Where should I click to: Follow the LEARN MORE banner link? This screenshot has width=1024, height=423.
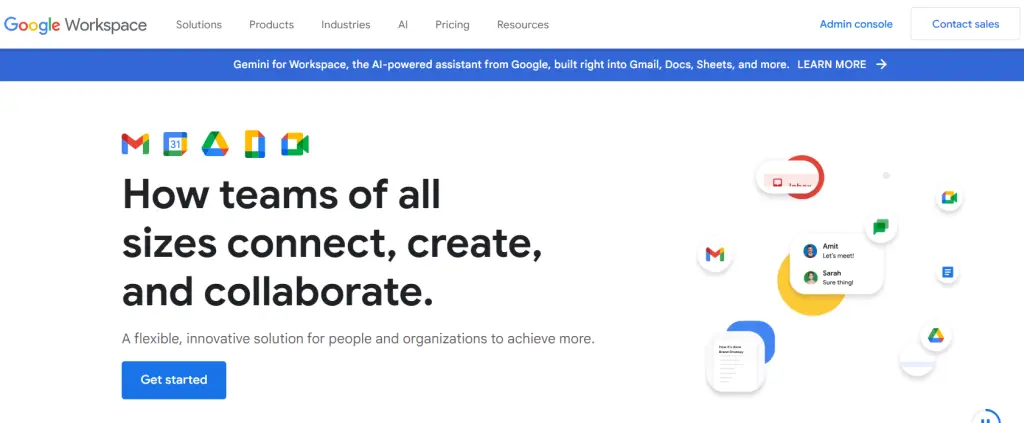842,64
